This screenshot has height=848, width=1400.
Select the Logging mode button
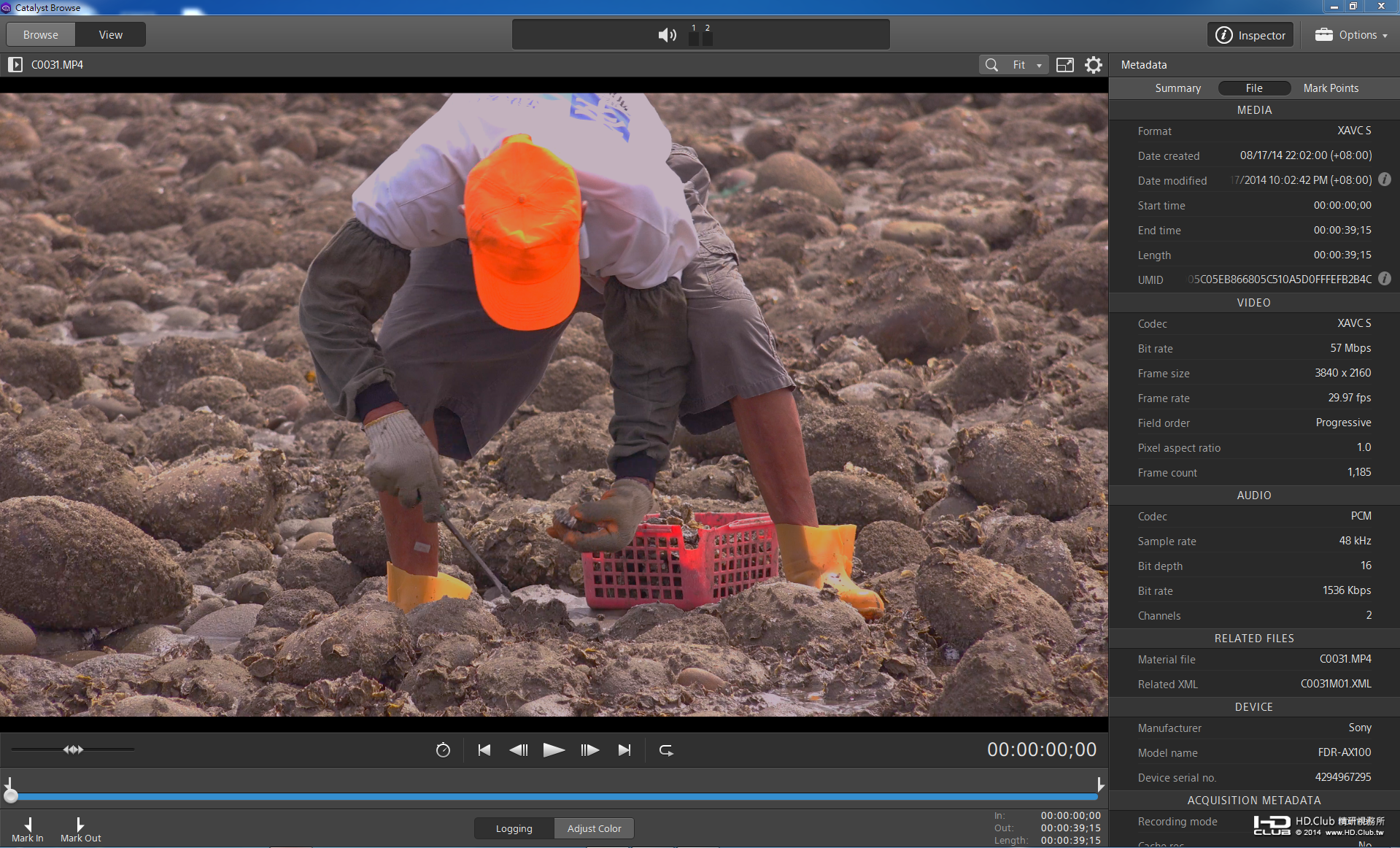click(514, 828)
